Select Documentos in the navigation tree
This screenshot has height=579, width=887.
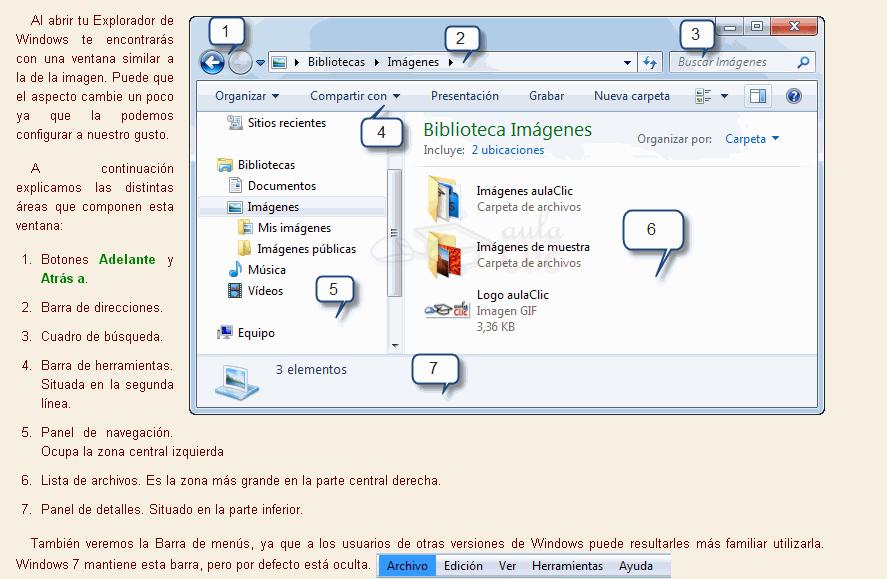click(281, 186)
